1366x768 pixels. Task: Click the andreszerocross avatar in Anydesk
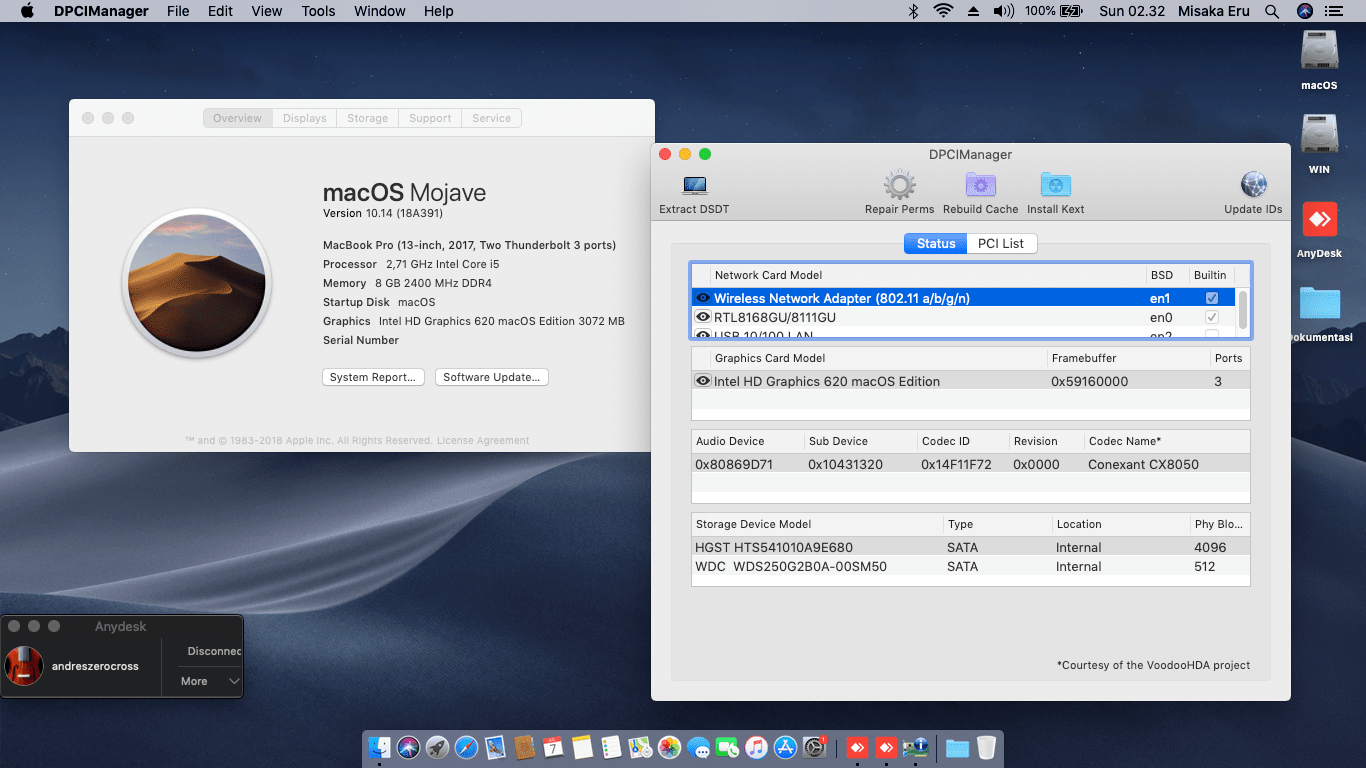point(24,666)
